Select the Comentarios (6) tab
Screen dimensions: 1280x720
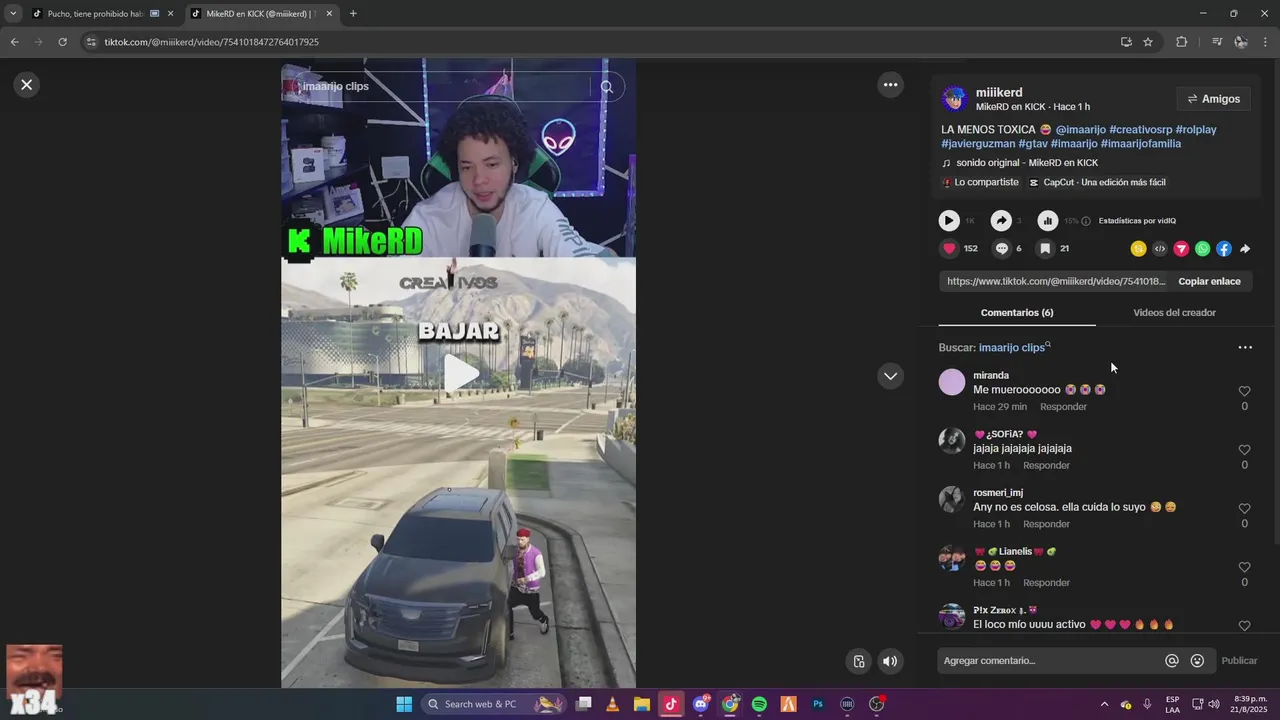pyautogui.click(x=1017, y=313)
